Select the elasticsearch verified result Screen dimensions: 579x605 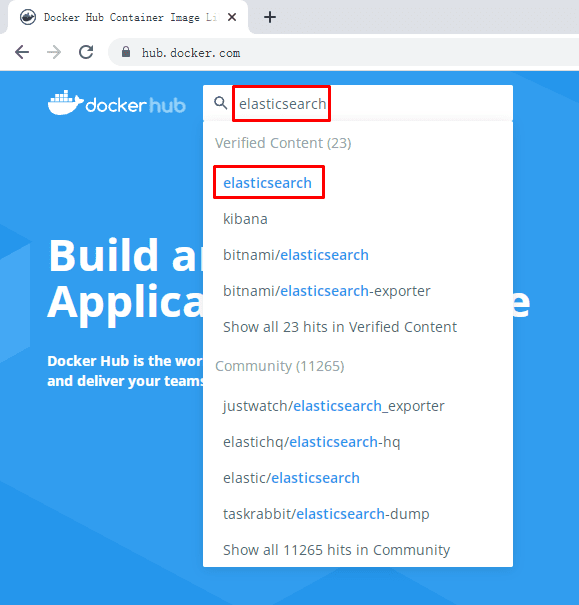pos(267,183)
